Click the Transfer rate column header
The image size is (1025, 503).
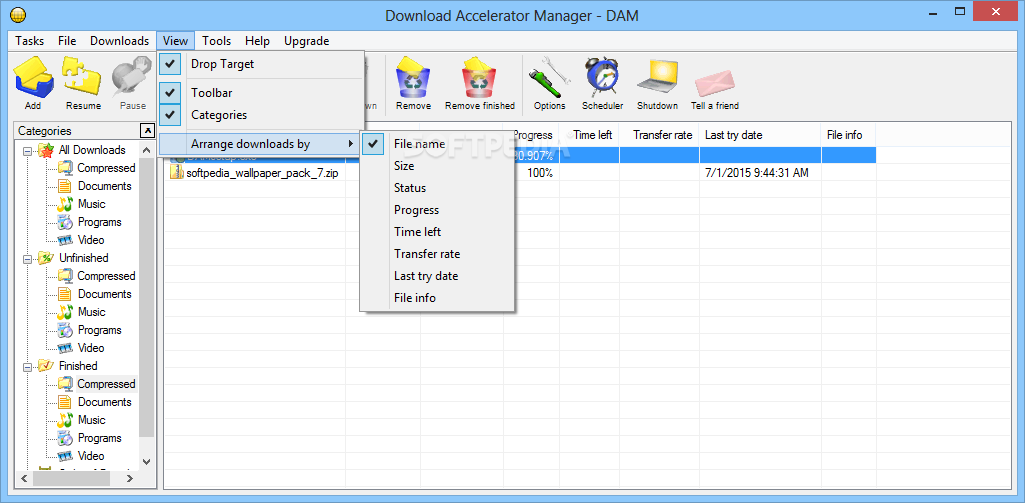pyautogui.click(x=659, y=135)
